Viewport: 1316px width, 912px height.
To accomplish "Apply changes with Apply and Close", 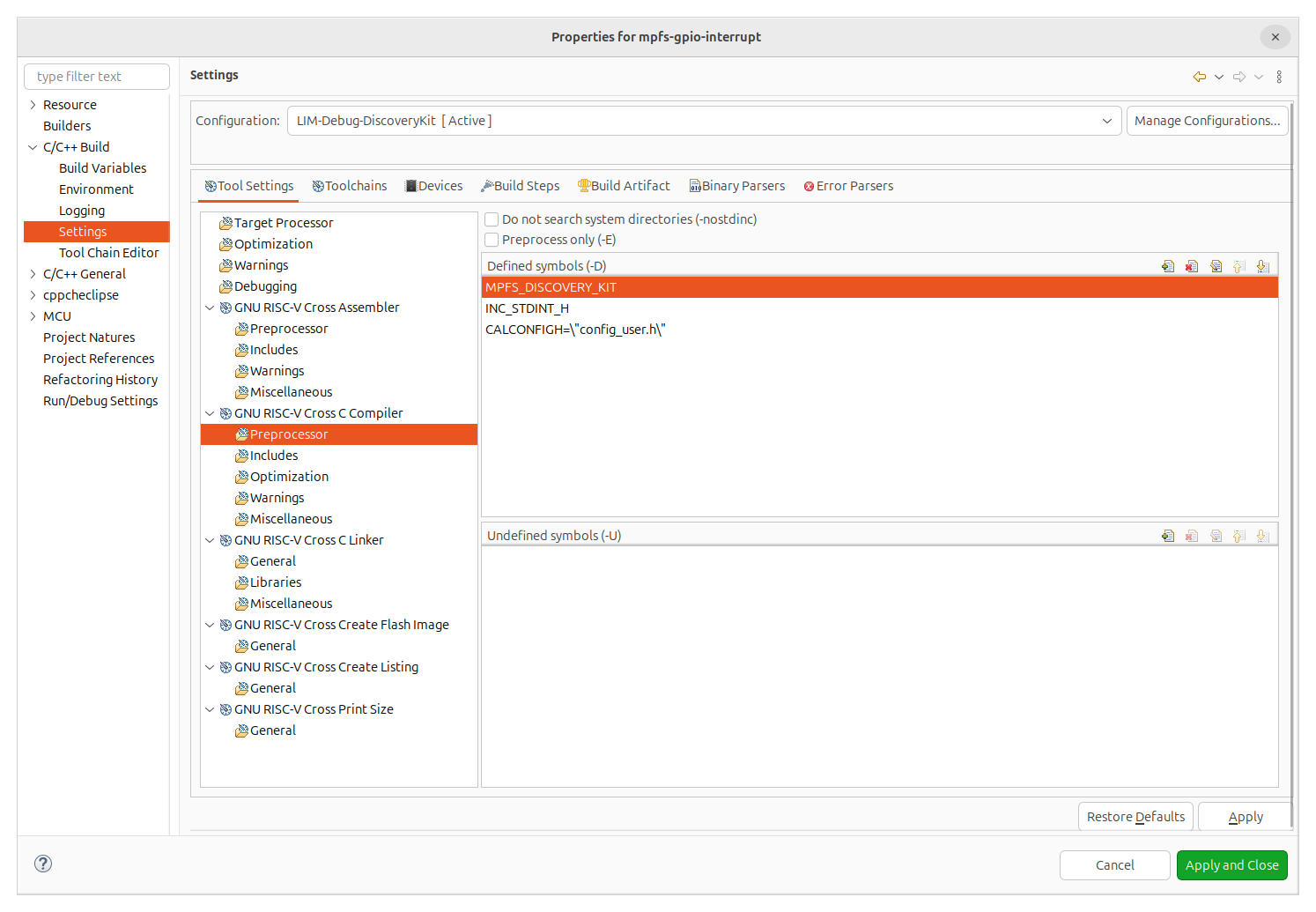I will click(x=1231, y=864).
